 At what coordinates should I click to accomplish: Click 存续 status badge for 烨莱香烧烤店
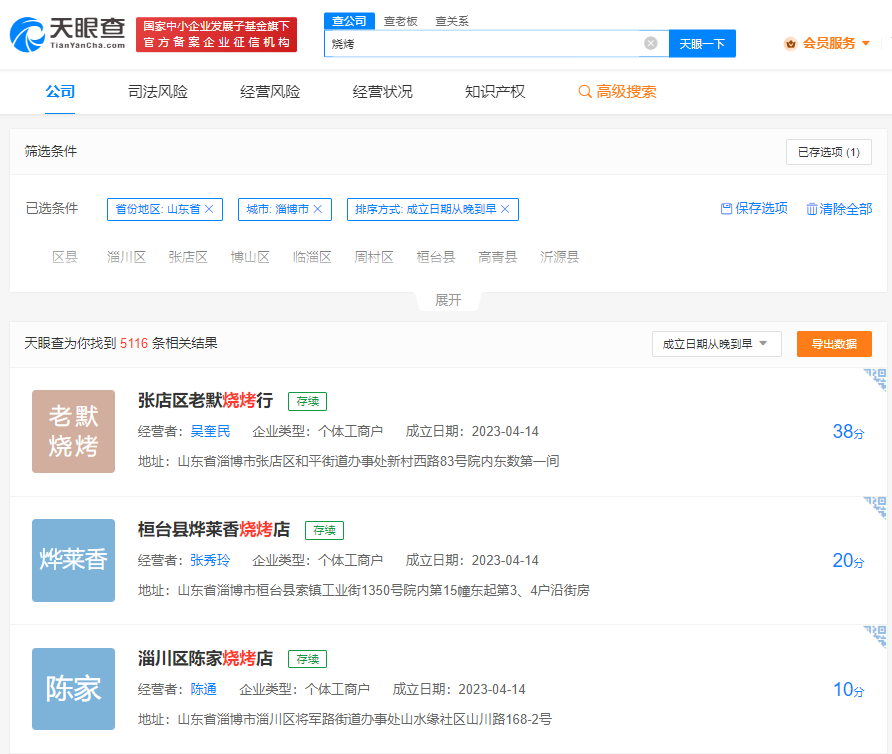(x=325, y=530)
